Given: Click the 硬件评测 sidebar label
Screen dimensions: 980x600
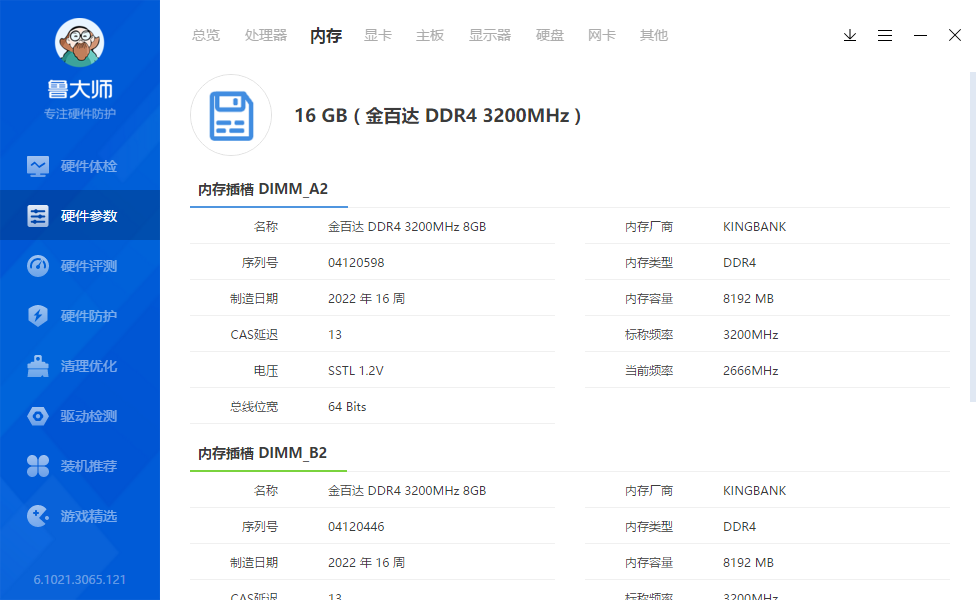Looking at the screenshot, I should pos(89,266).
